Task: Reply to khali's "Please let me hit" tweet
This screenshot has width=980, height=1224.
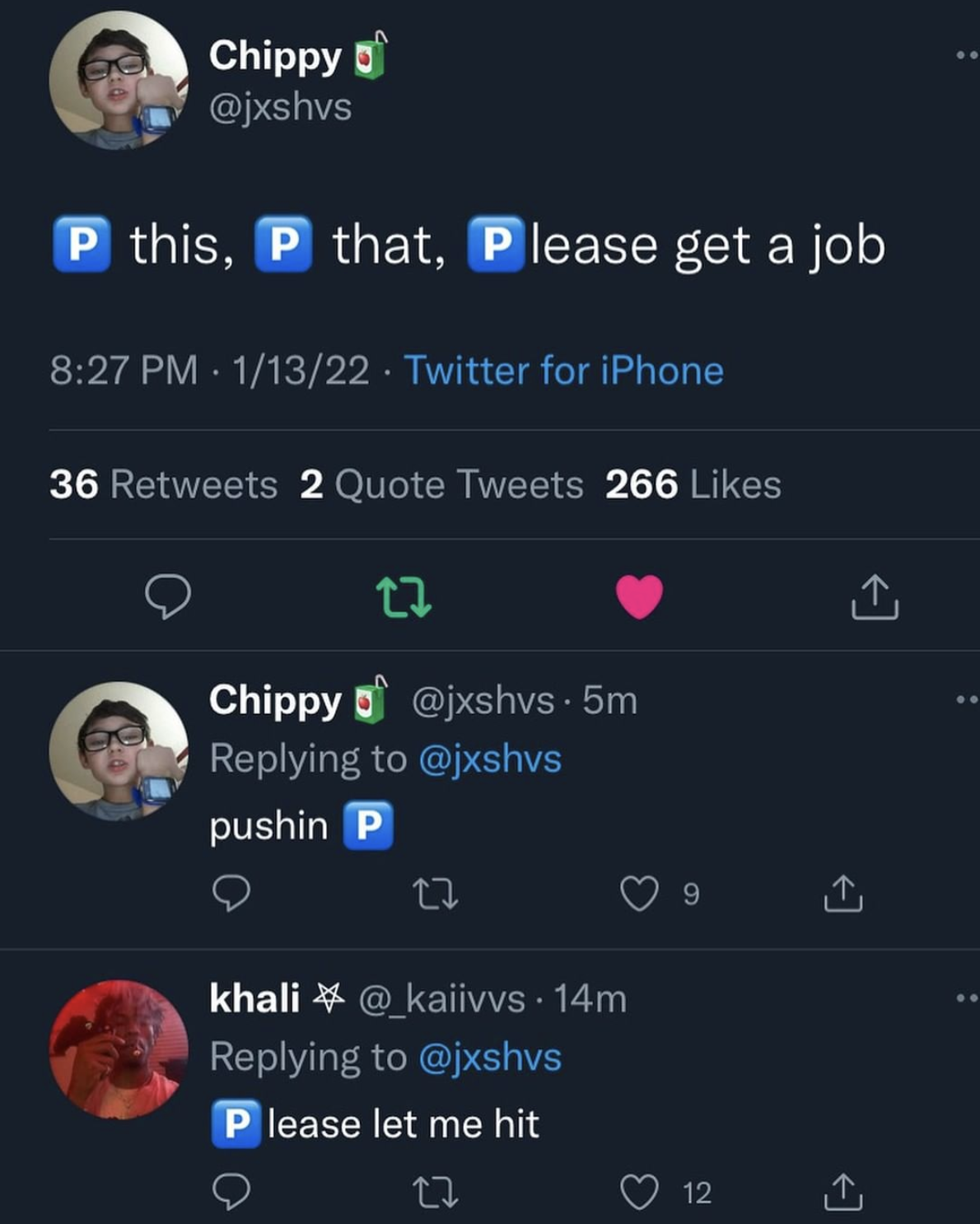Action: click(231, 1192)
